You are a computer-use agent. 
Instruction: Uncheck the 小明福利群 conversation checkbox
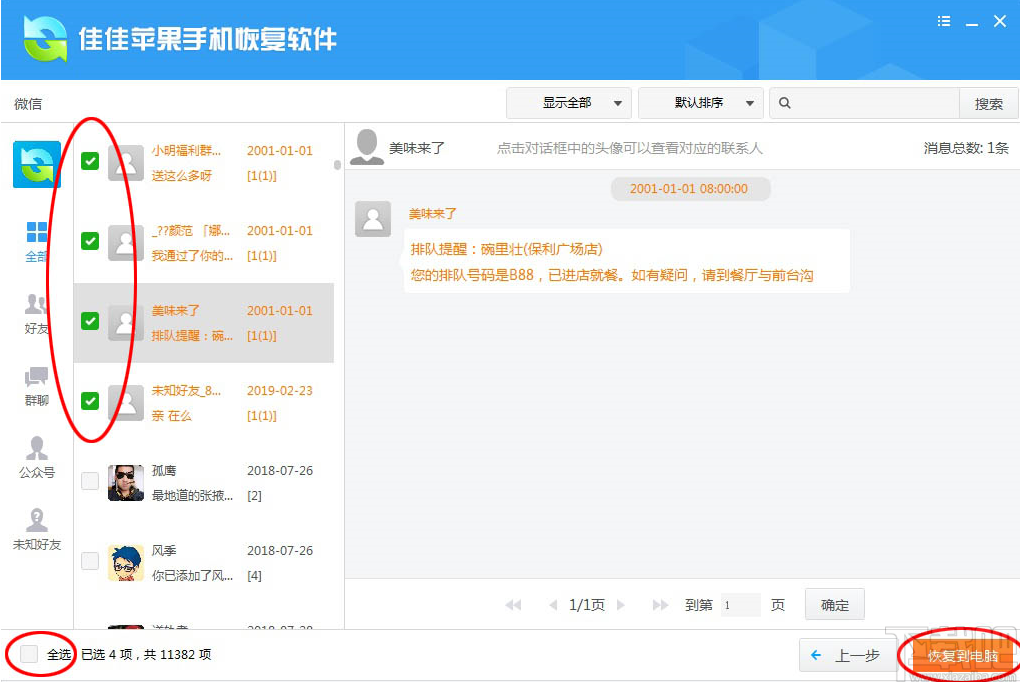[x=90, y=161]
